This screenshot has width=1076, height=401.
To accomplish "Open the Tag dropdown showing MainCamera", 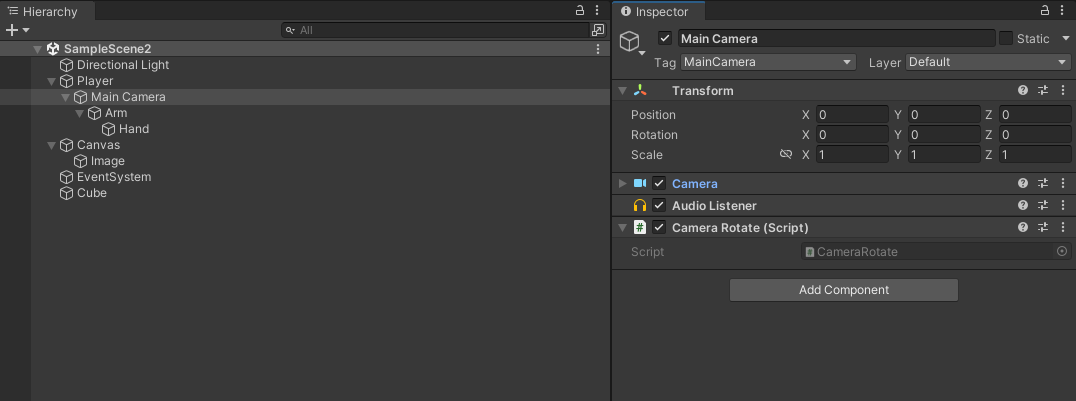I will [768, 62].
